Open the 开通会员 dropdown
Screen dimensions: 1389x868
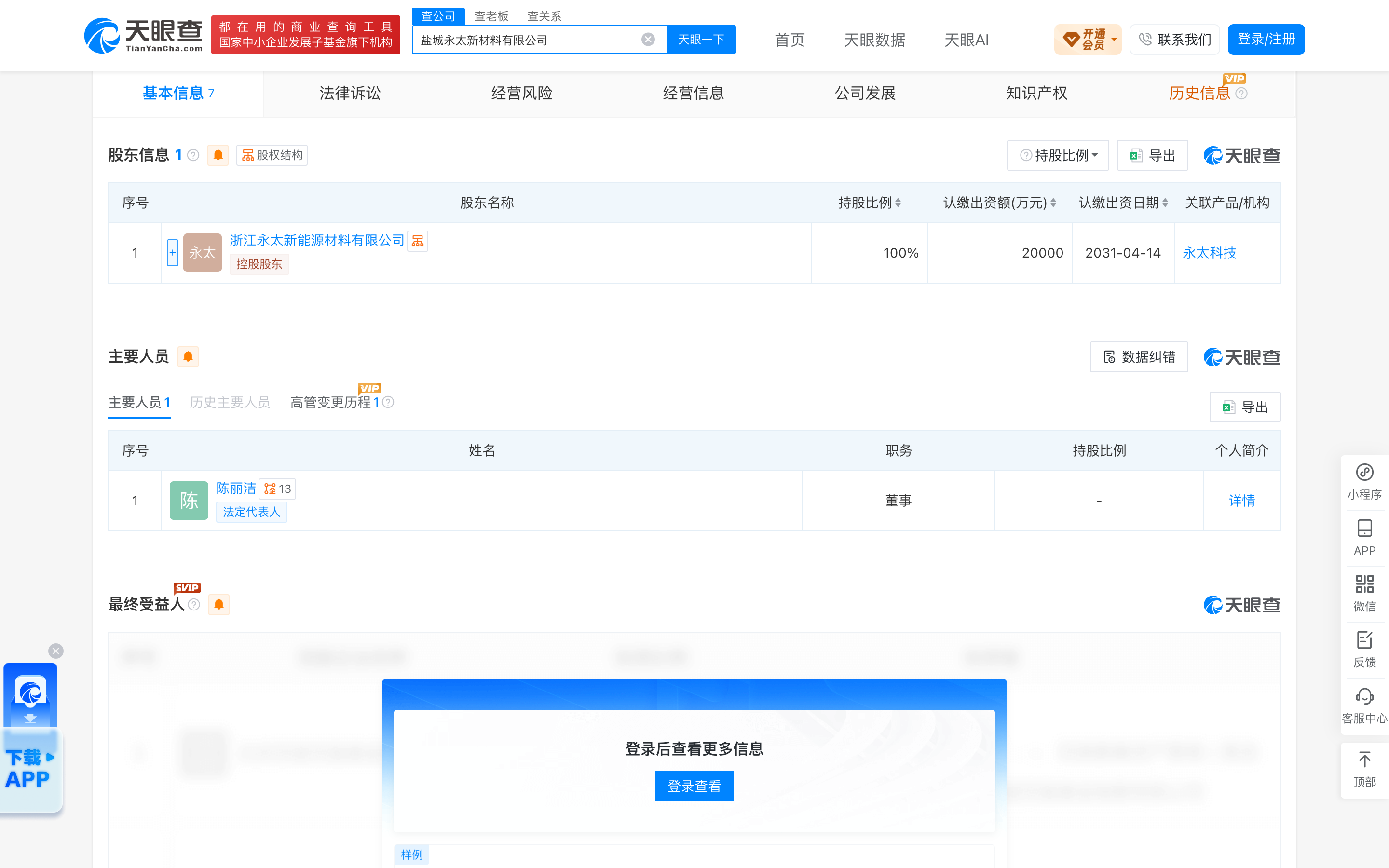[1088, 40]
